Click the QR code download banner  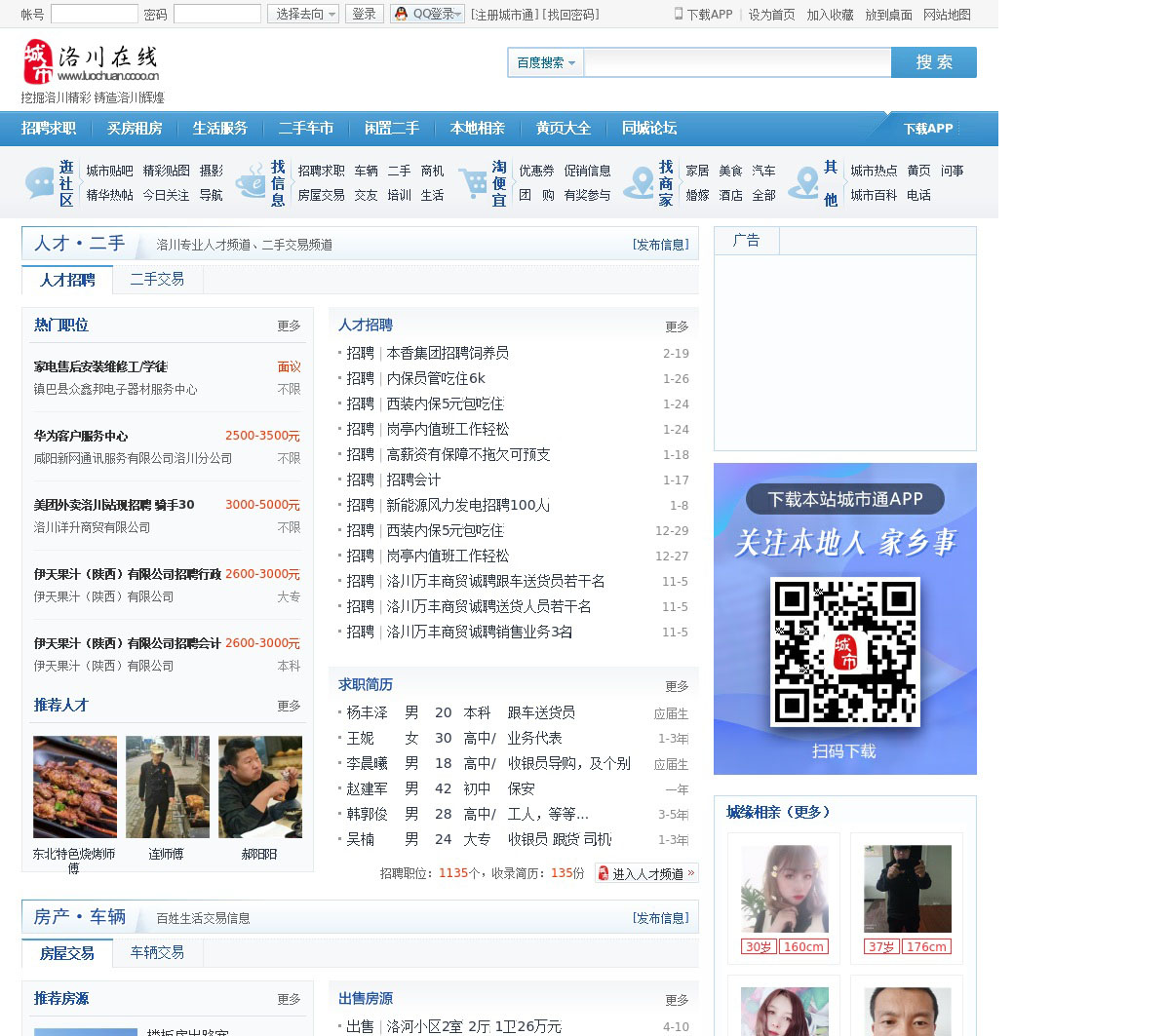[844, 619]
